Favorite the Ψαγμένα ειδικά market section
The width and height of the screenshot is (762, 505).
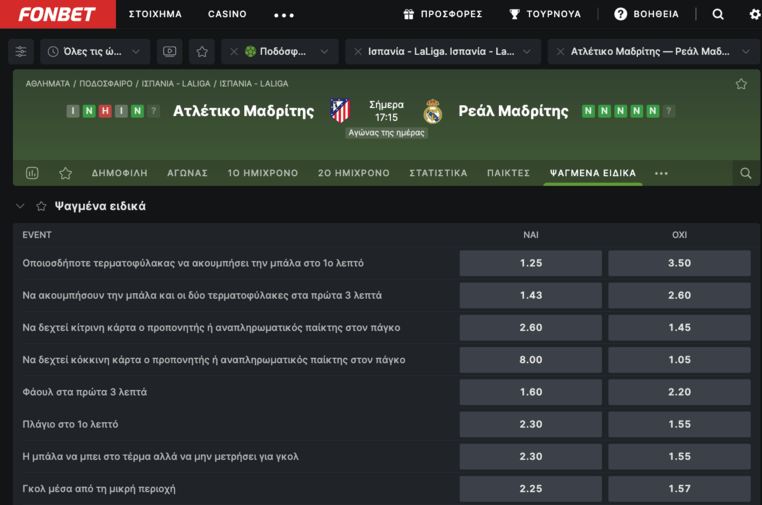click(41, 206)
